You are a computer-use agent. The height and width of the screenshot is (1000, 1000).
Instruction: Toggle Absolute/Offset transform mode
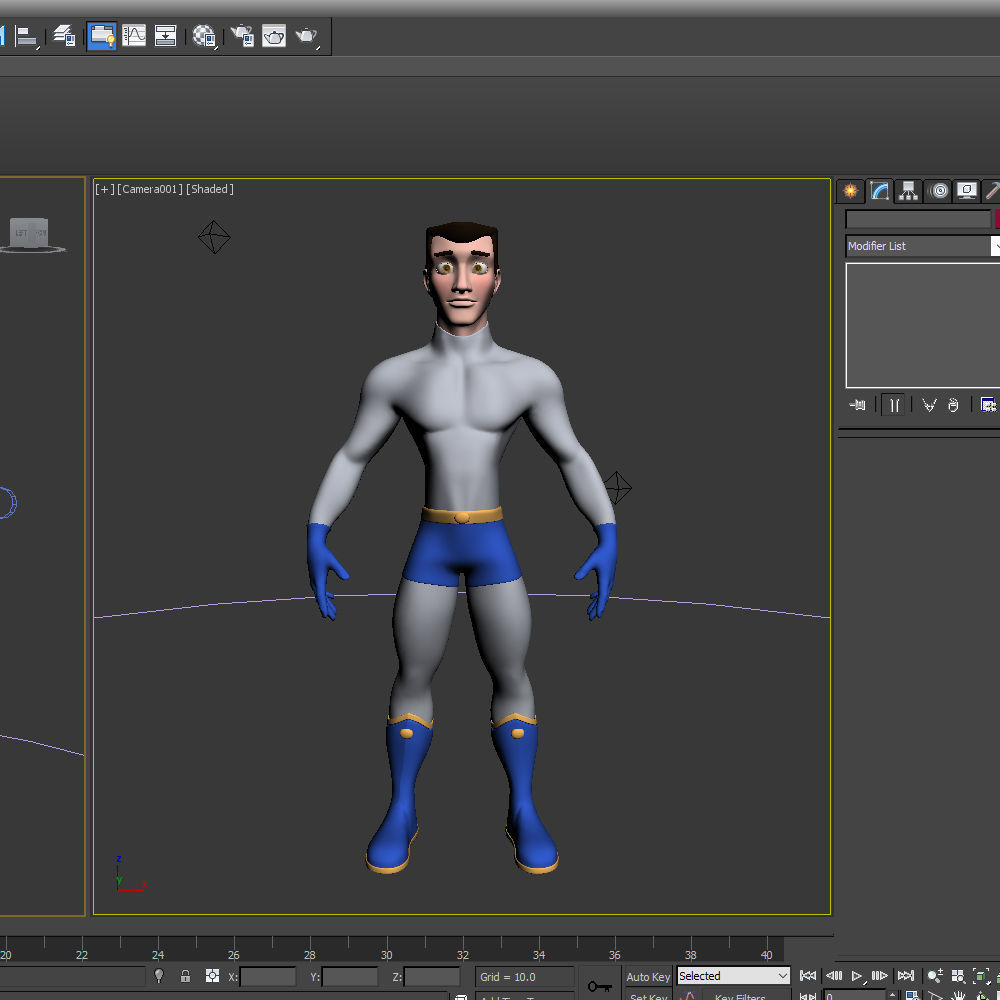point(212,976)
